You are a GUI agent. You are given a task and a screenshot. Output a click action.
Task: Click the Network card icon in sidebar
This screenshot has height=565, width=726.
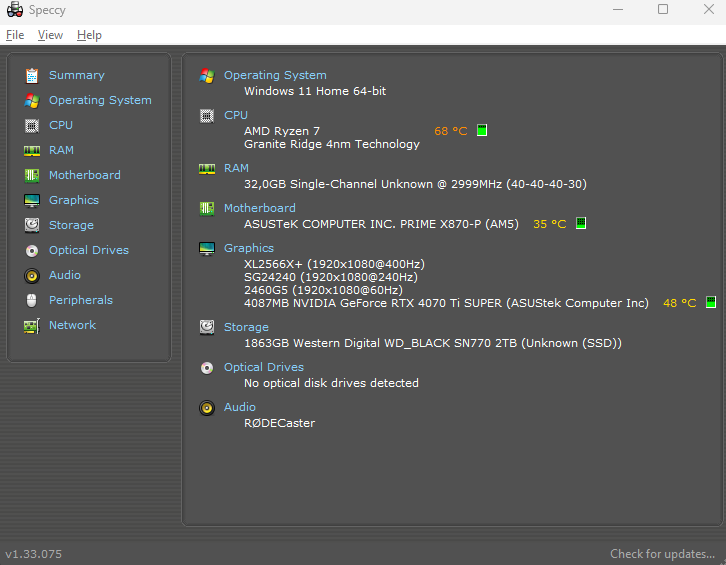(31, 326)
